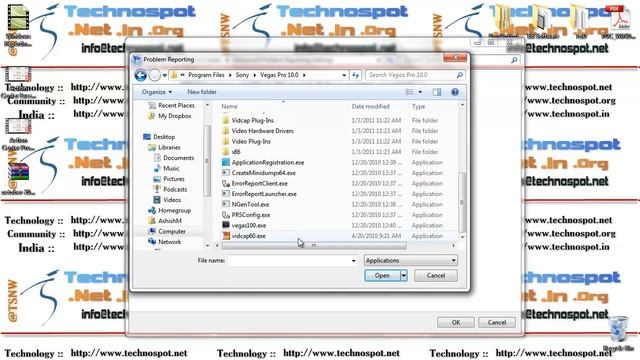Image resolution: width=640 pixels, height=360 pixels.
Task: Open the Music library
Action: [167, 169]
